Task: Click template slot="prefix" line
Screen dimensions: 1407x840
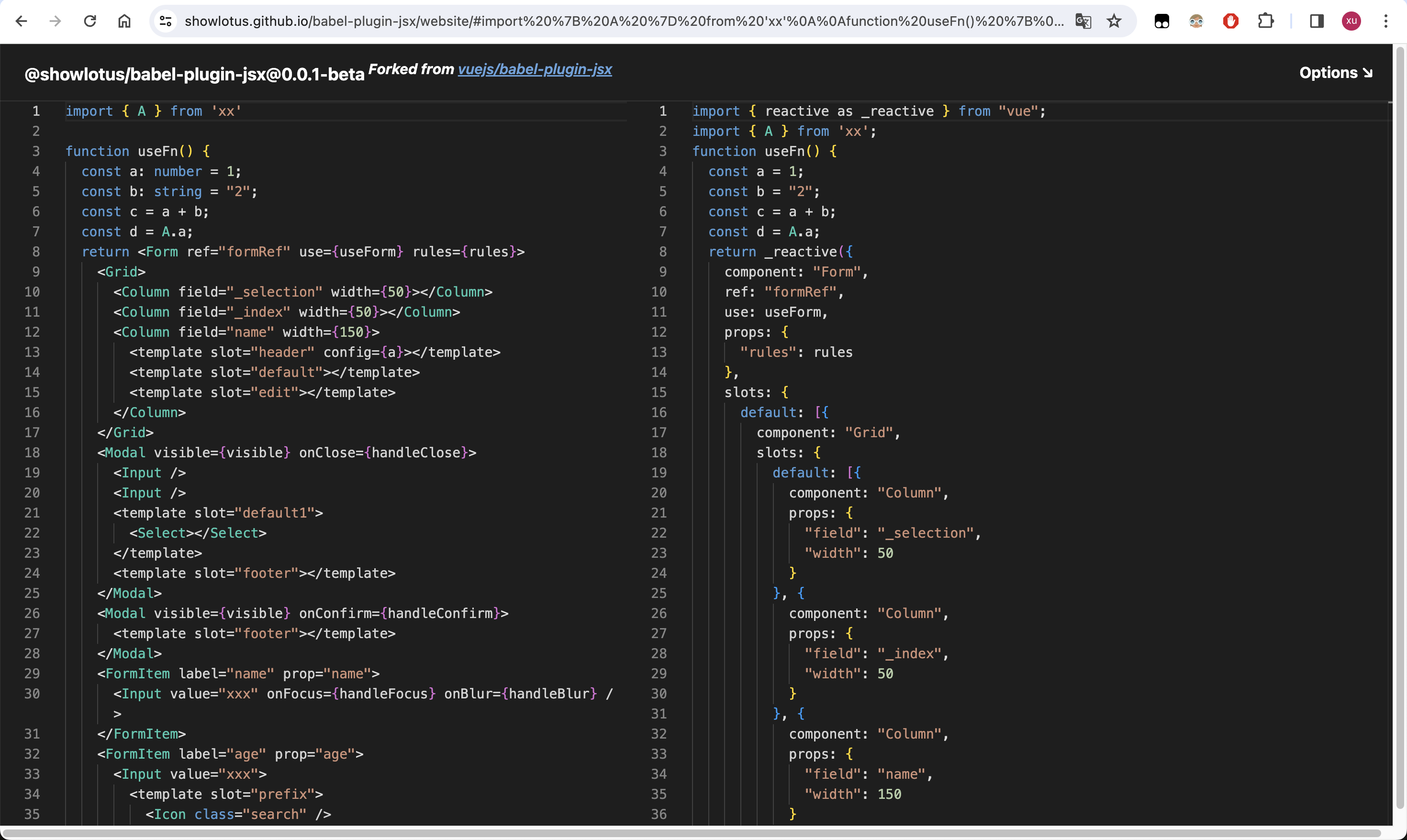Action: (x=226, y=794)
